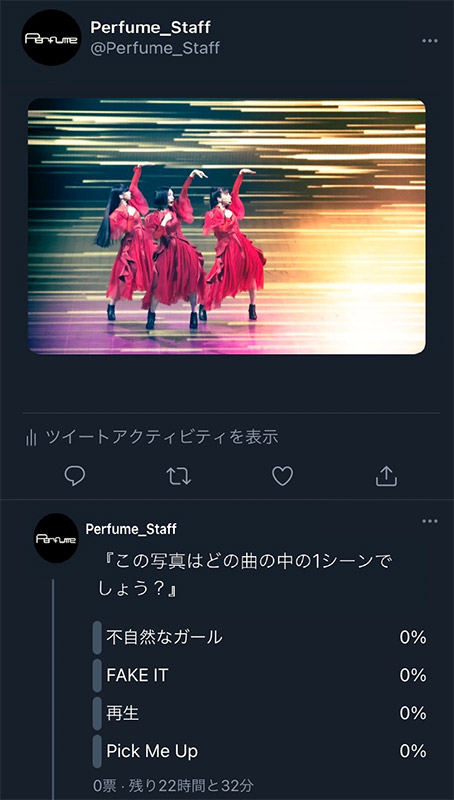
Task: Open more options on top tweet
Action: (430, 41)
